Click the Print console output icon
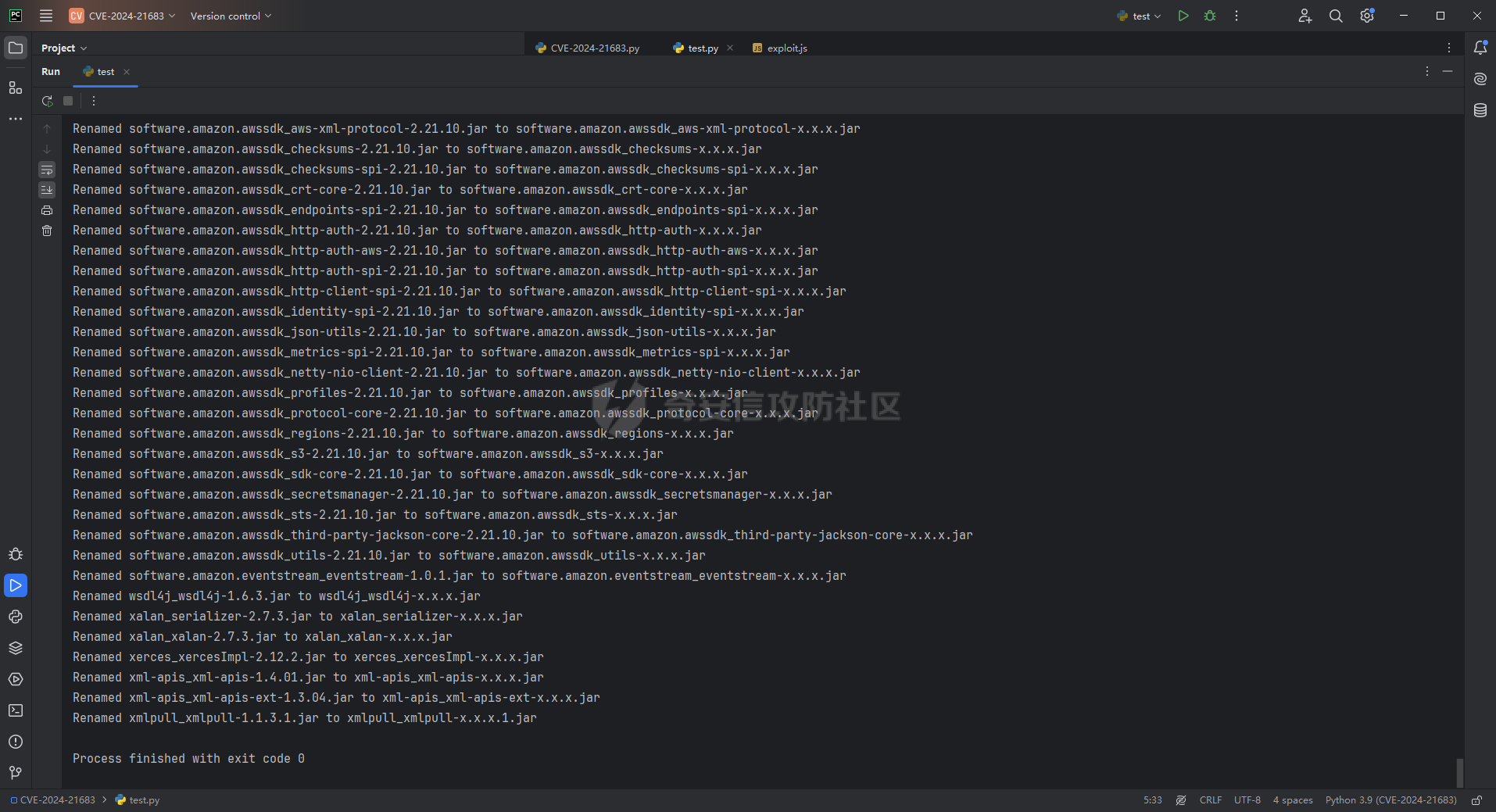This screenshot has height=812, width=1496. click(47, 210)
